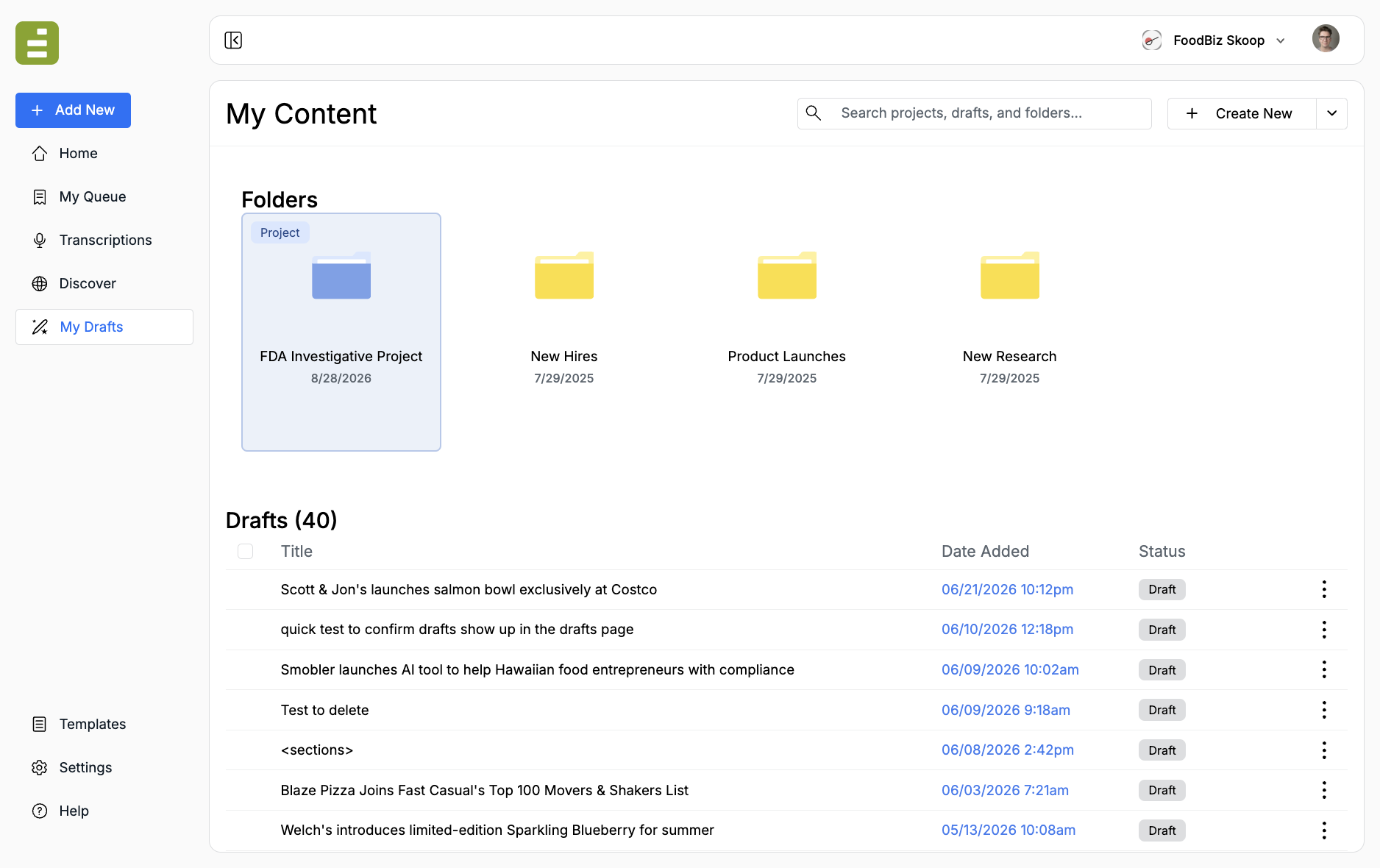Image resolution: width=1380 pixels, height=868 pixels.
Task: Open Transcriptions in the sidebar
Action: [104, 240]
